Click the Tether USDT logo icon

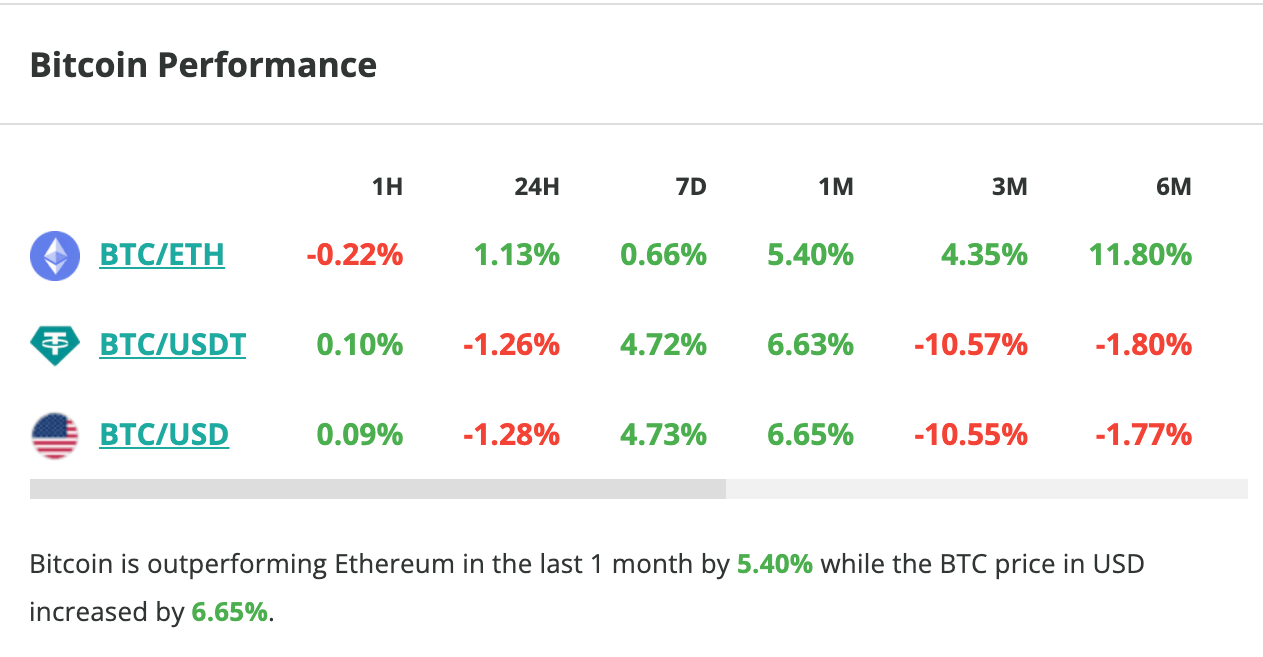pos(55,345)
